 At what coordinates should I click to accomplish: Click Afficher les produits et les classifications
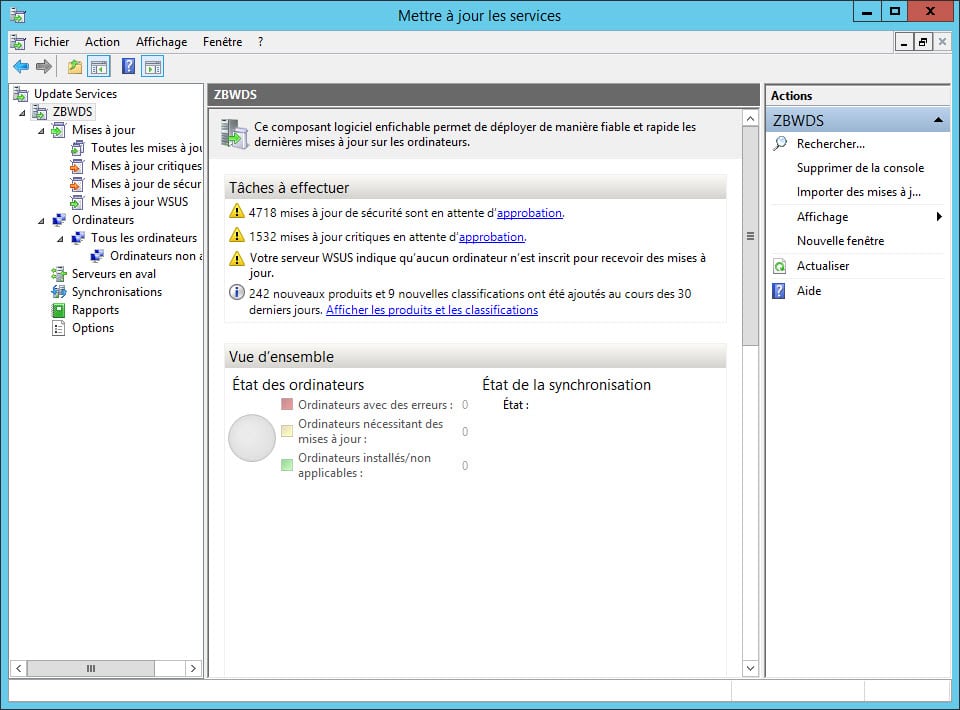[x=432, y=310]
